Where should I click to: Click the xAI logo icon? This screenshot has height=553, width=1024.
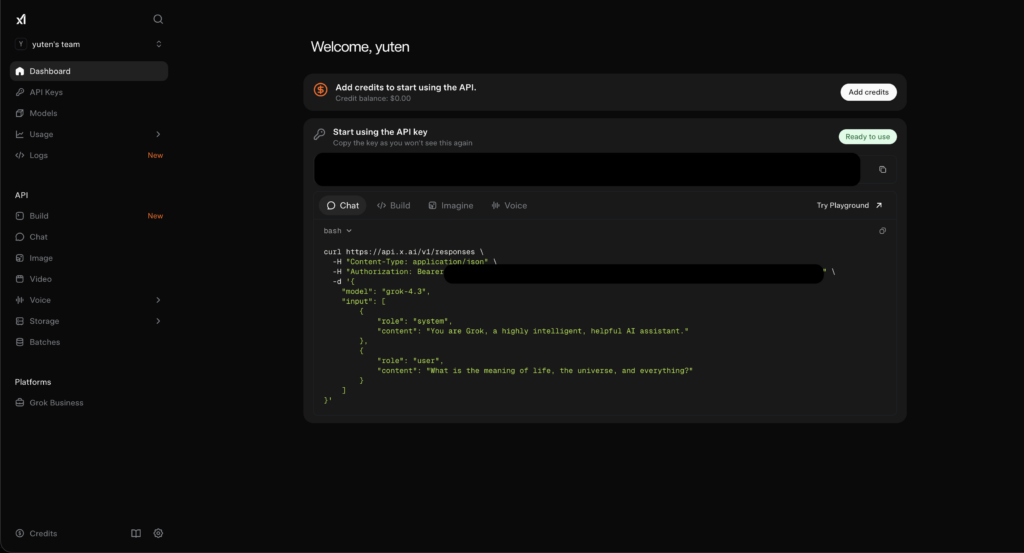coord(21,20)
